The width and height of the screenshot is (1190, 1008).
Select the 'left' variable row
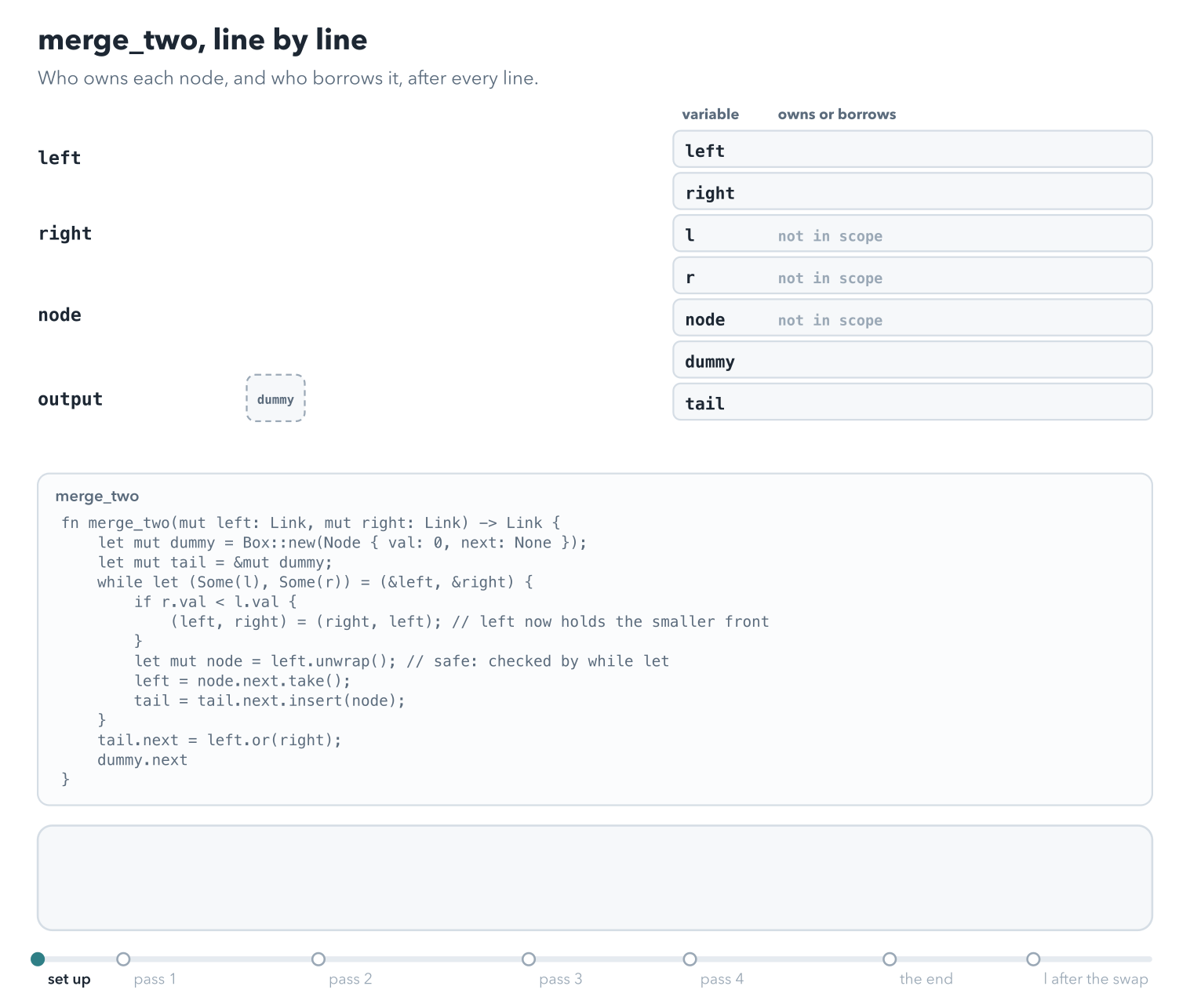click(912, 149)
